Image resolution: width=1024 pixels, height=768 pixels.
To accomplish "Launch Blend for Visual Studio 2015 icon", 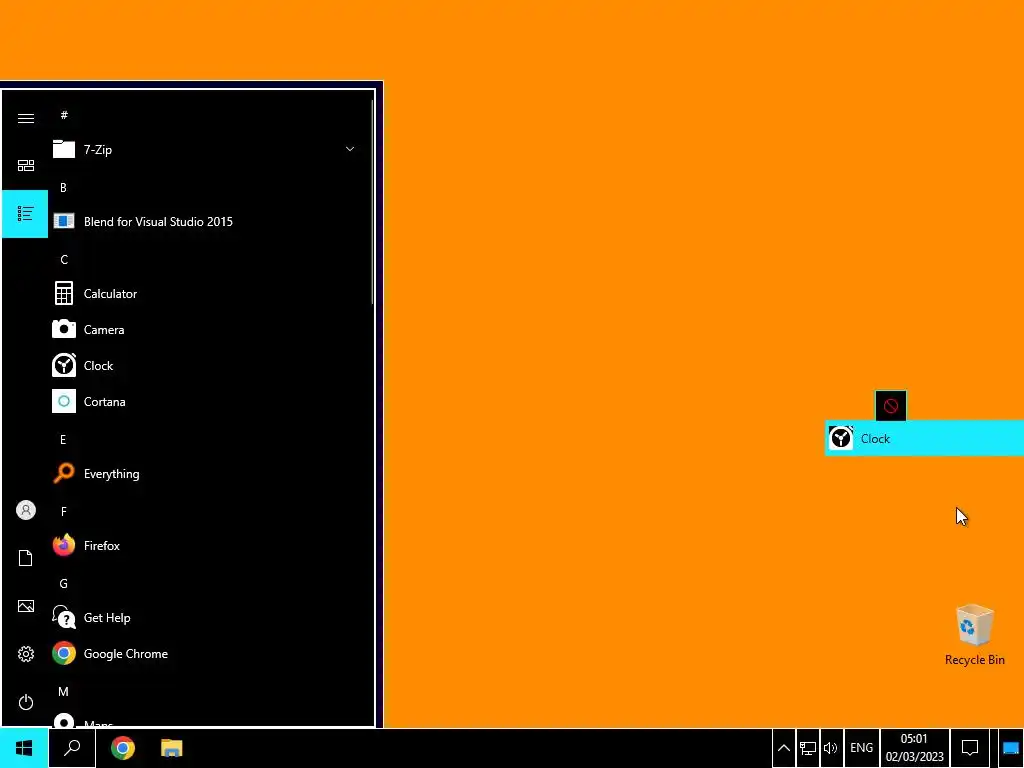I will click(x=63, y=221).
